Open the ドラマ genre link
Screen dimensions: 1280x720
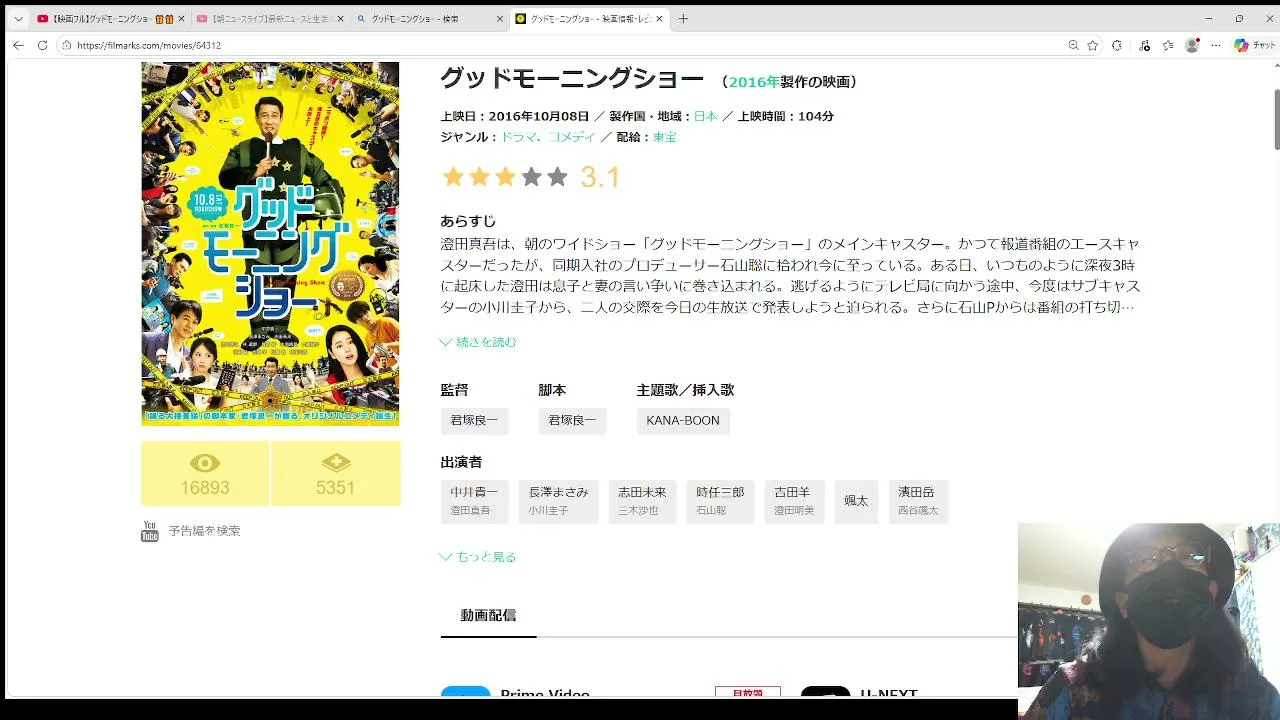point(518,137)
